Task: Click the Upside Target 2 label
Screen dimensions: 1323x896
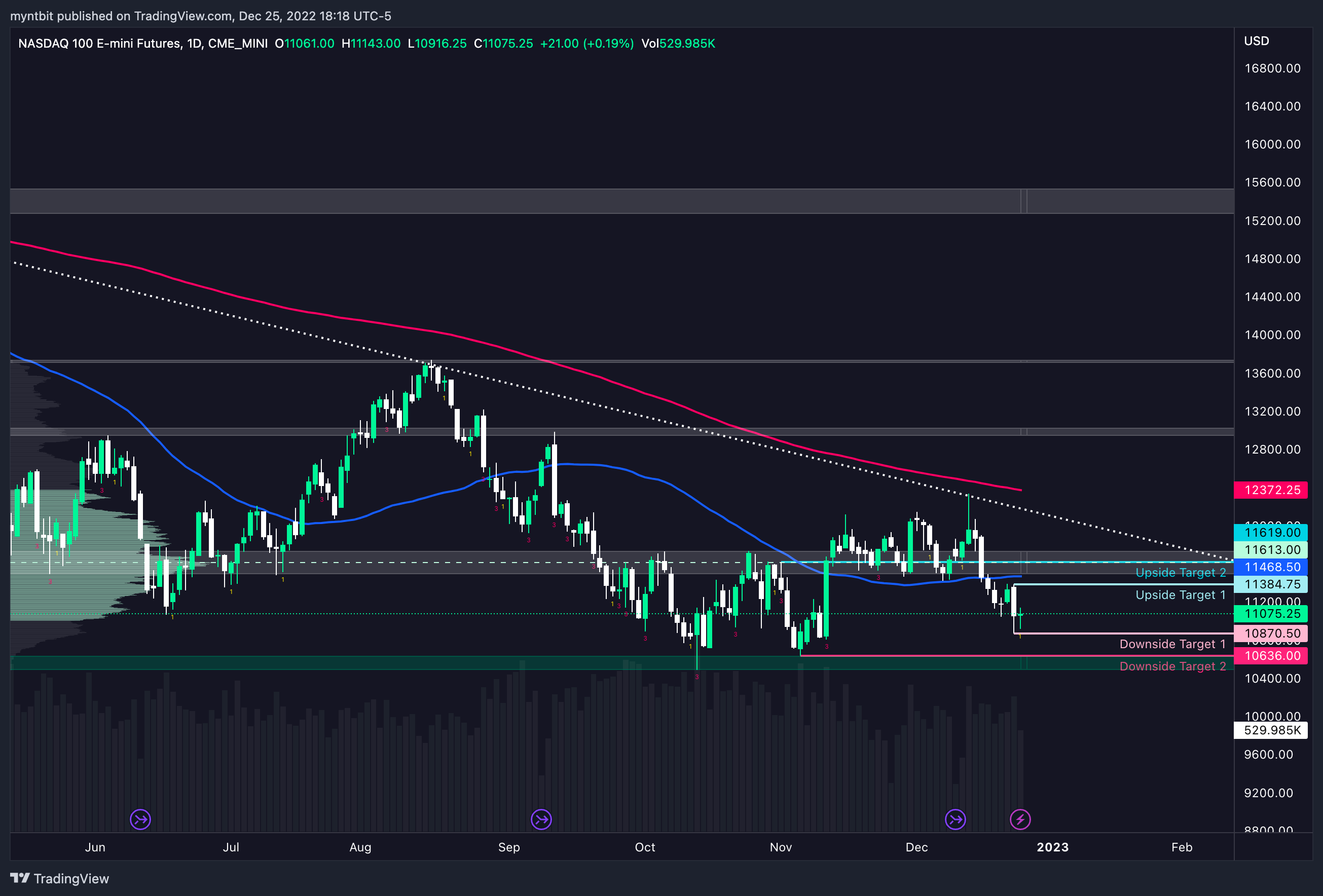Action: click(1180, 573)
